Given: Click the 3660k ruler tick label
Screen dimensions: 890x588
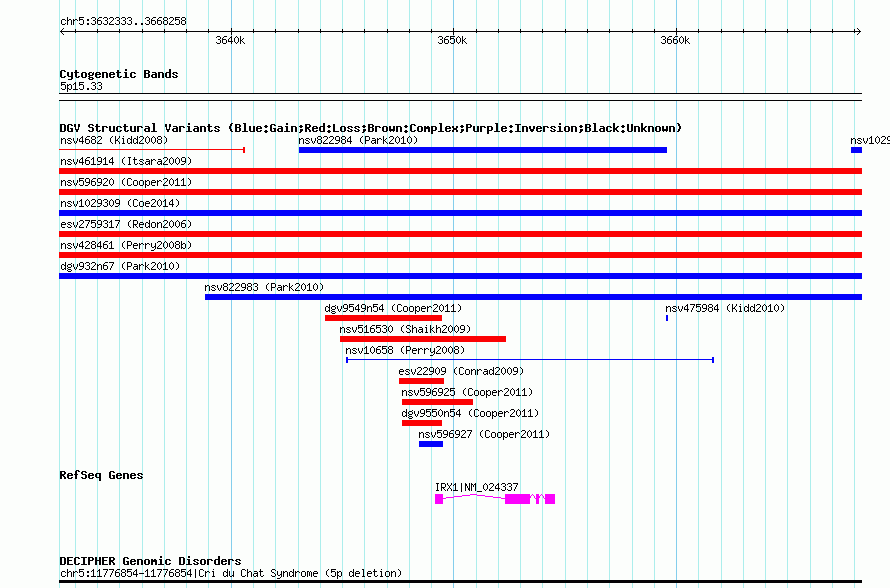Looking at the screenshot, I should pyautogui.click(x=675, y=40).
